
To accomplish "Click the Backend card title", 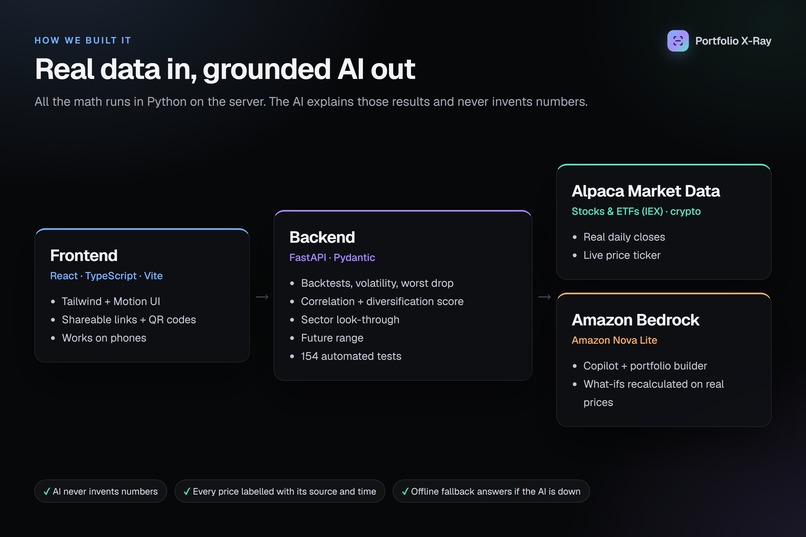I will (x=322, y=237).
